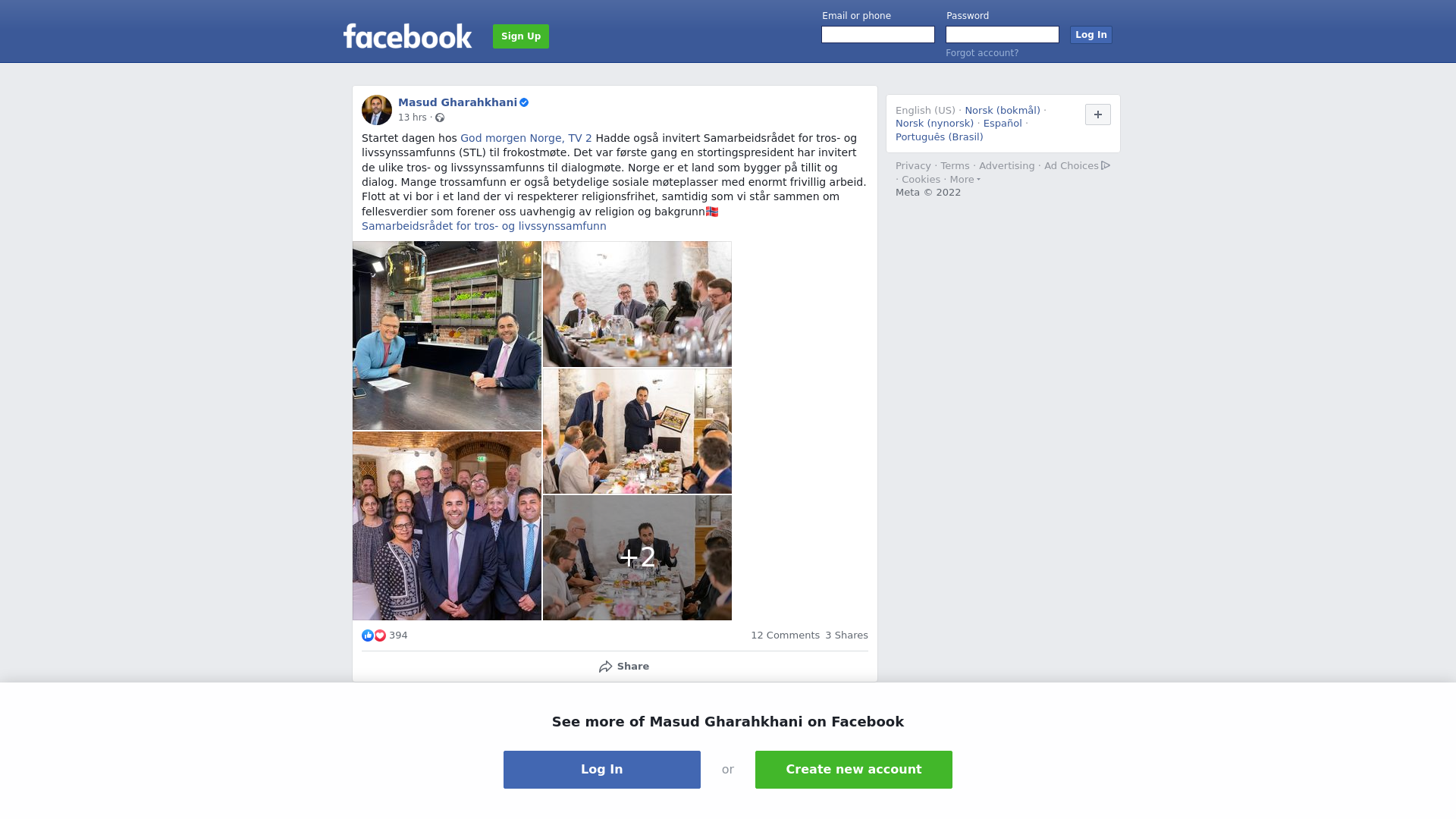Focus the Email or phone field
This screenshot has width=1456, height=819.
[x=878, y=35]
